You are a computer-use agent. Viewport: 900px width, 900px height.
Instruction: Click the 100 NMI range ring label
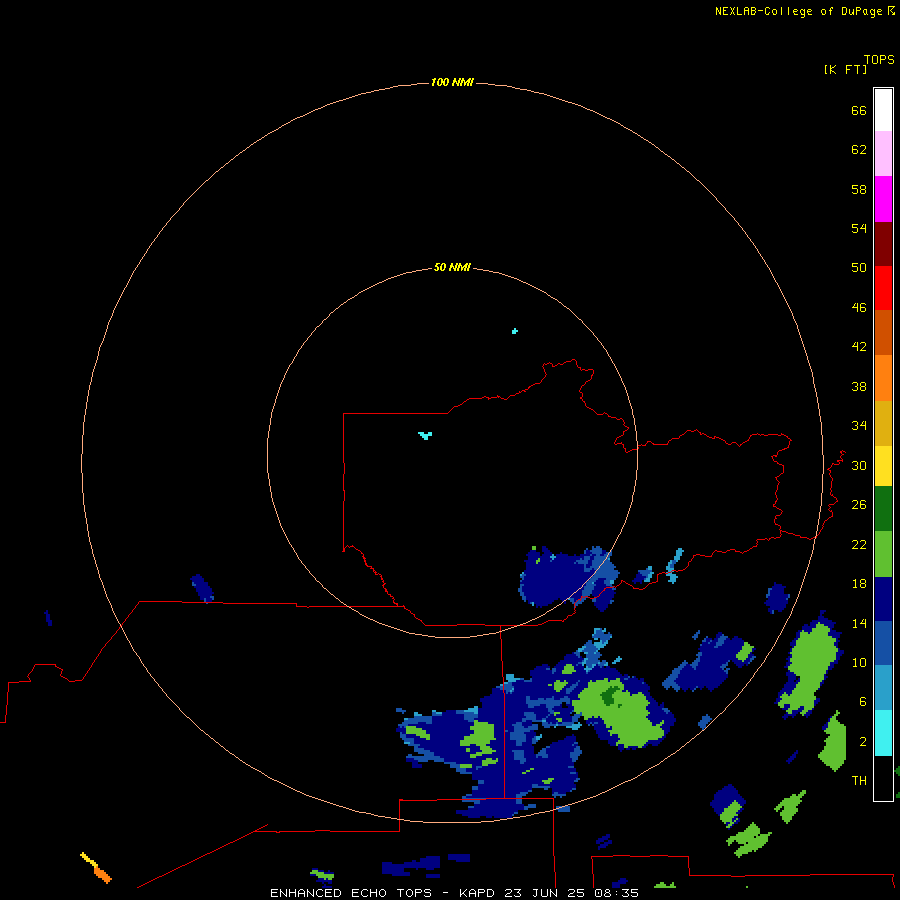(x=452, y=82)
